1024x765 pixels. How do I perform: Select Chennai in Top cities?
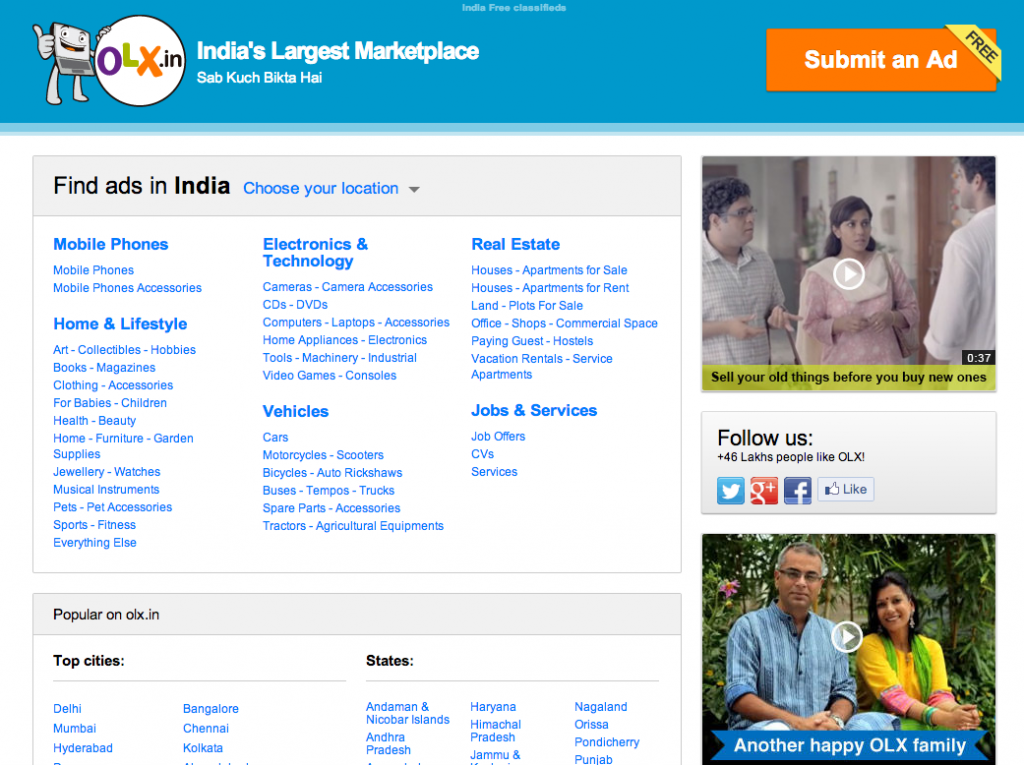click(x=206, y=728)
